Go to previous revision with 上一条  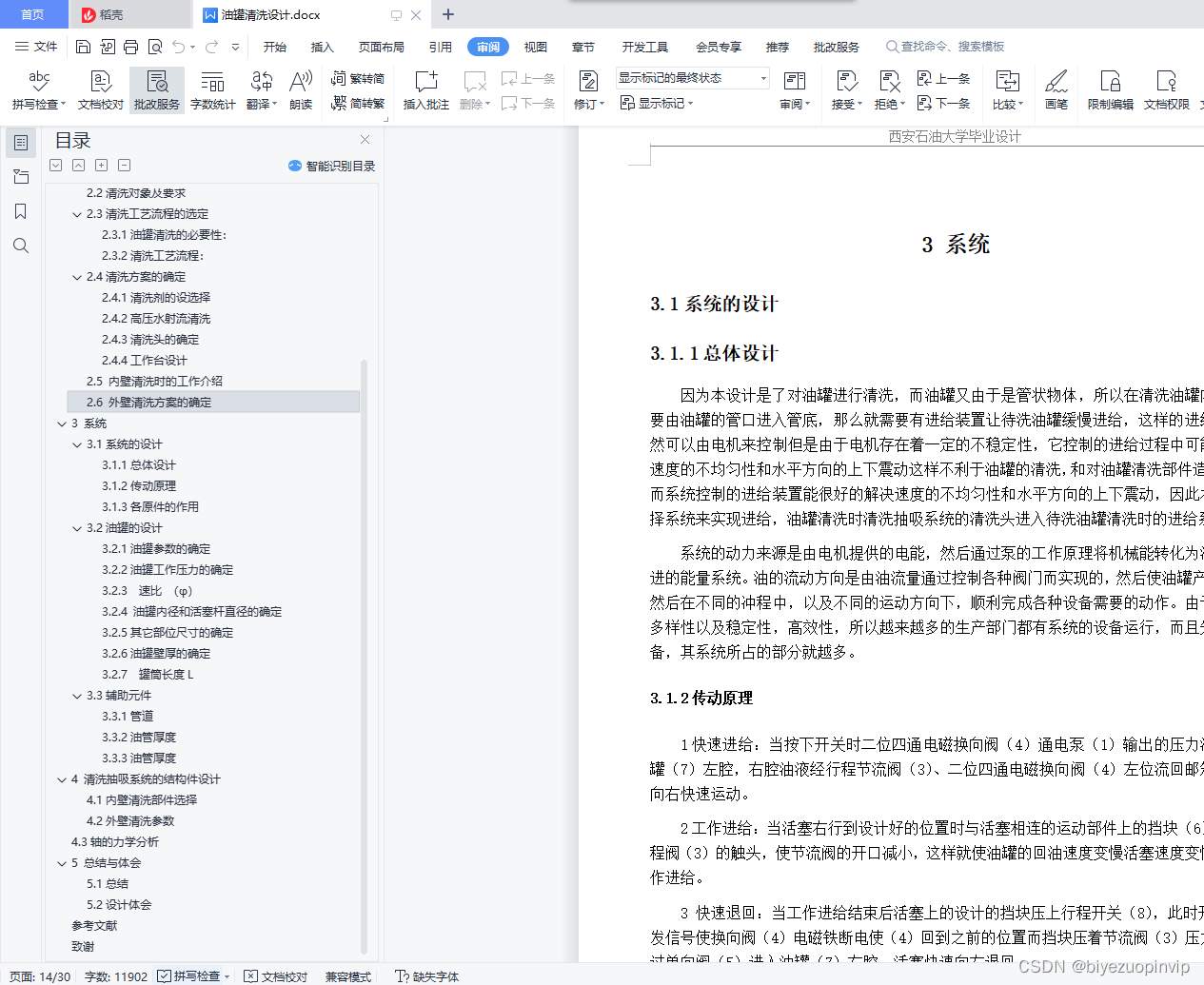tap(944, 79)
